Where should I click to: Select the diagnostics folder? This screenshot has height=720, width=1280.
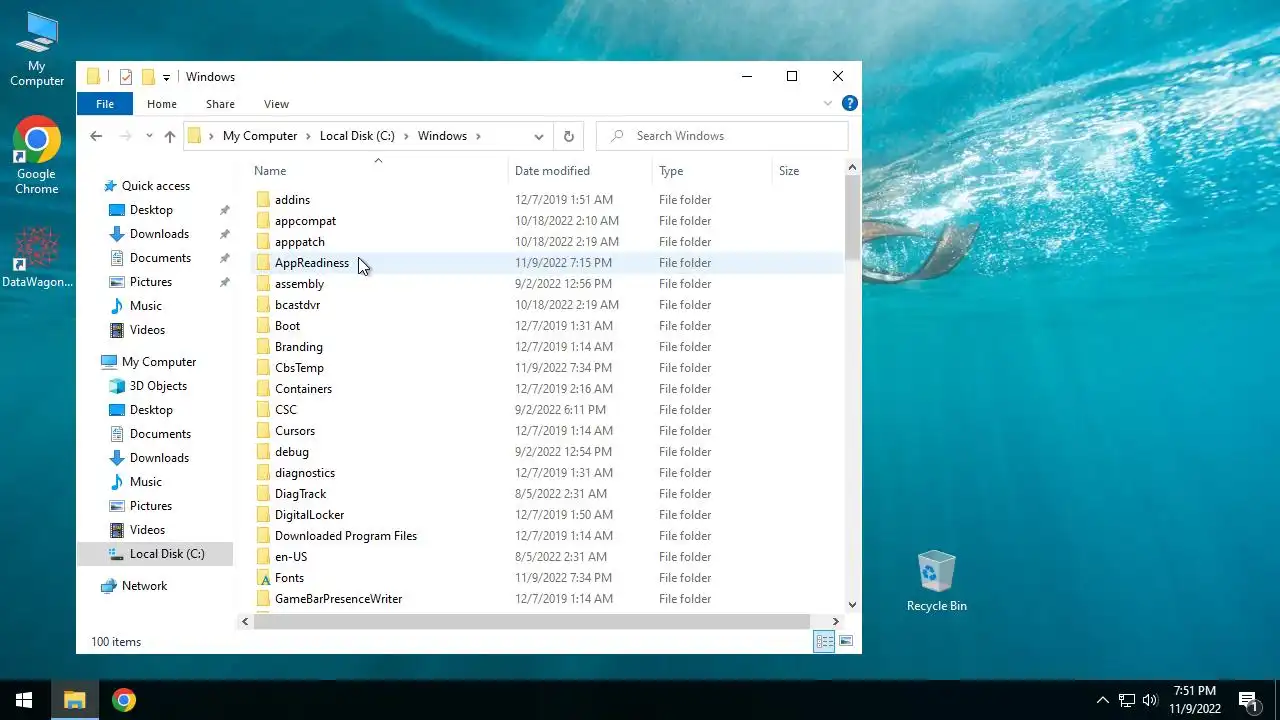click(305, 473)
